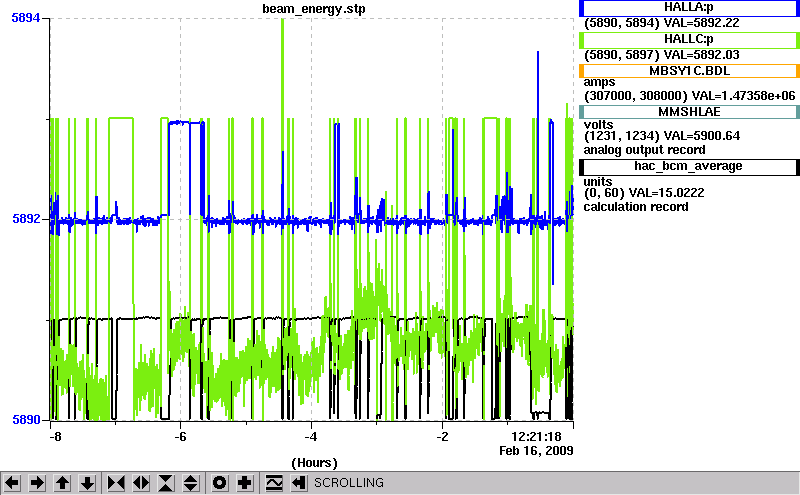Click the -4 hours x-axis label
This screenshot has width=800, height=495.
click(311, 437)
